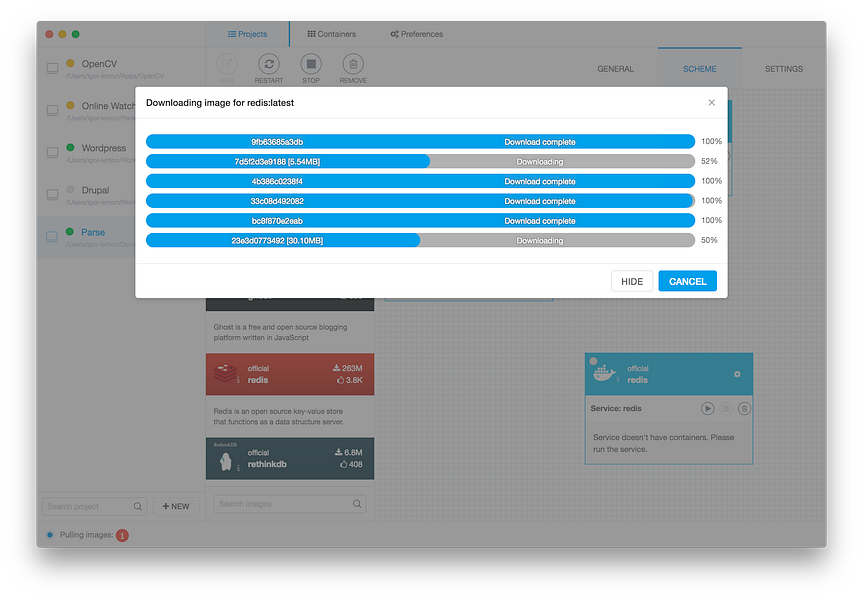863x600 pixels.
Task: Click the Drupal project monitor icon
Action: pyautogui.click(x=52, y=194)
